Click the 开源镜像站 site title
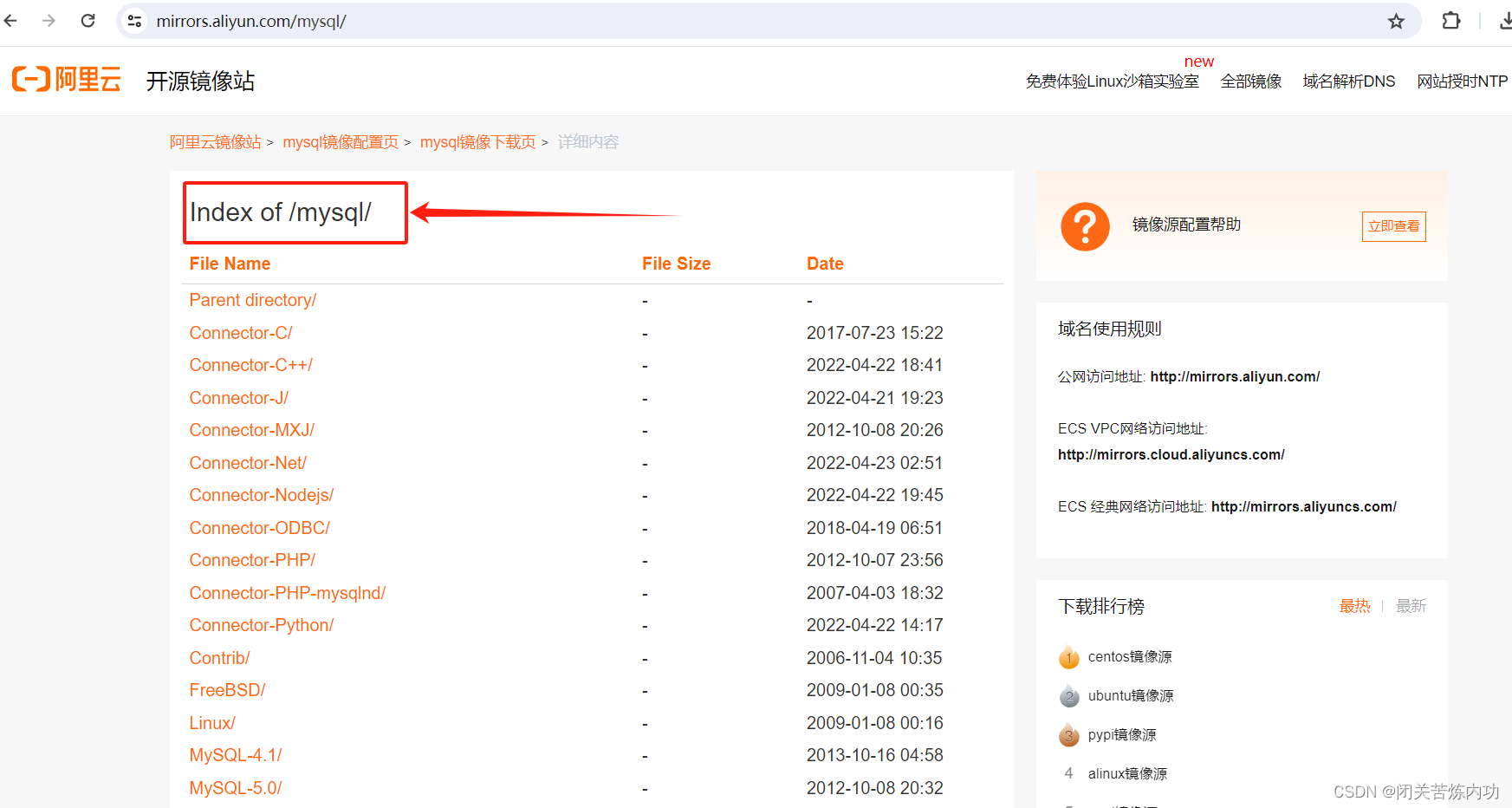This screenshot has width=1512, height=808. (x=201, y=81)
